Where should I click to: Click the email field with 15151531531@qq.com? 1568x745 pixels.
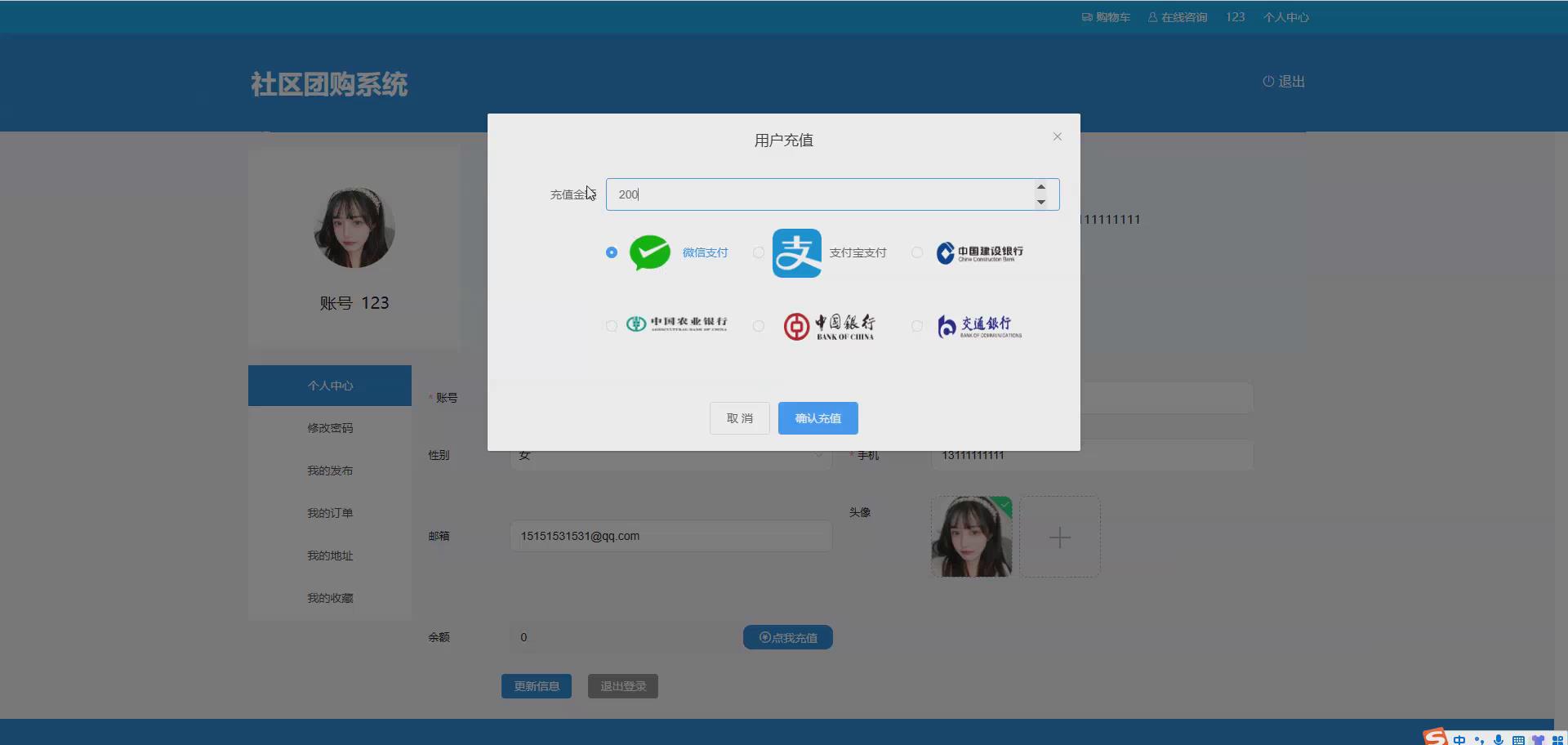pos(671,536)
